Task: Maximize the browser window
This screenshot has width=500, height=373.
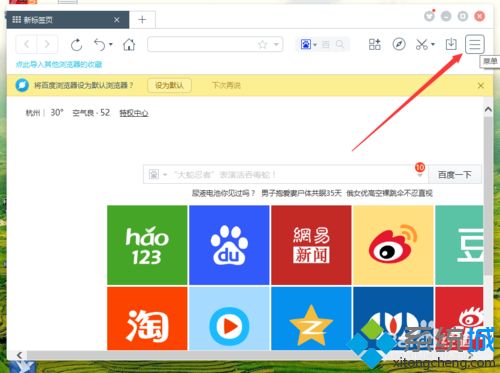Action: click(463, 16)
